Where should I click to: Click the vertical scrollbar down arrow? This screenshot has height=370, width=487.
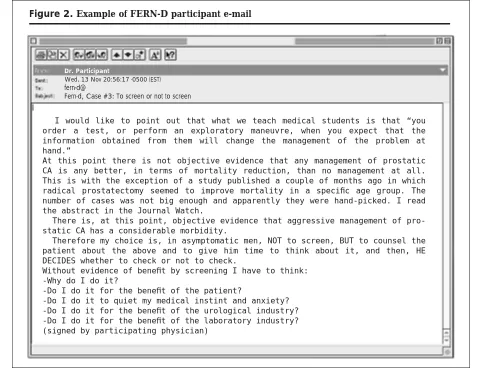[446, 341]
